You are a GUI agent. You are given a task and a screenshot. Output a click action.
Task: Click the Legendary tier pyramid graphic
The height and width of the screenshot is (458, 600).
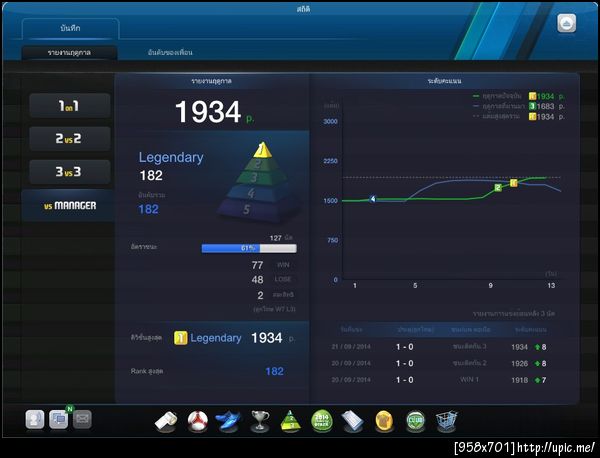pyautogui.click(x=257, y=182)
